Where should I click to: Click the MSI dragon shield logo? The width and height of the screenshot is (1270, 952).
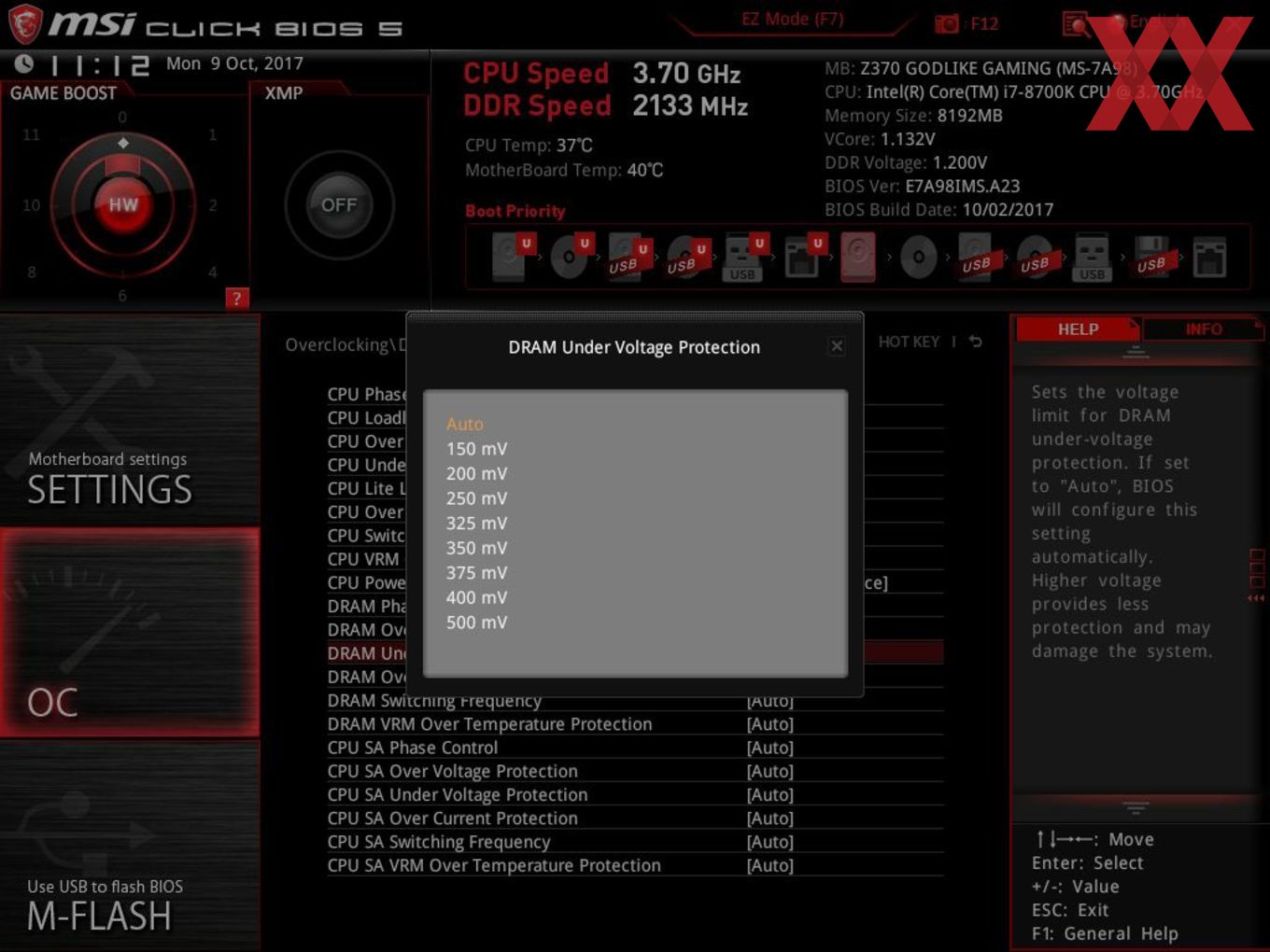point(24,24)
